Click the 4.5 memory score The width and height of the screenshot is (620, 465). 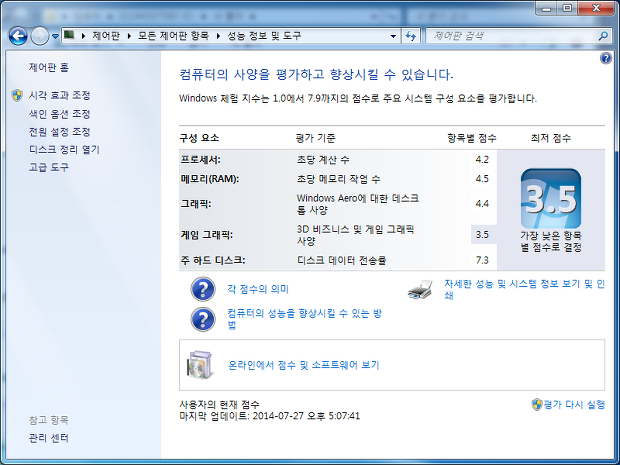[x=482, y=179]
